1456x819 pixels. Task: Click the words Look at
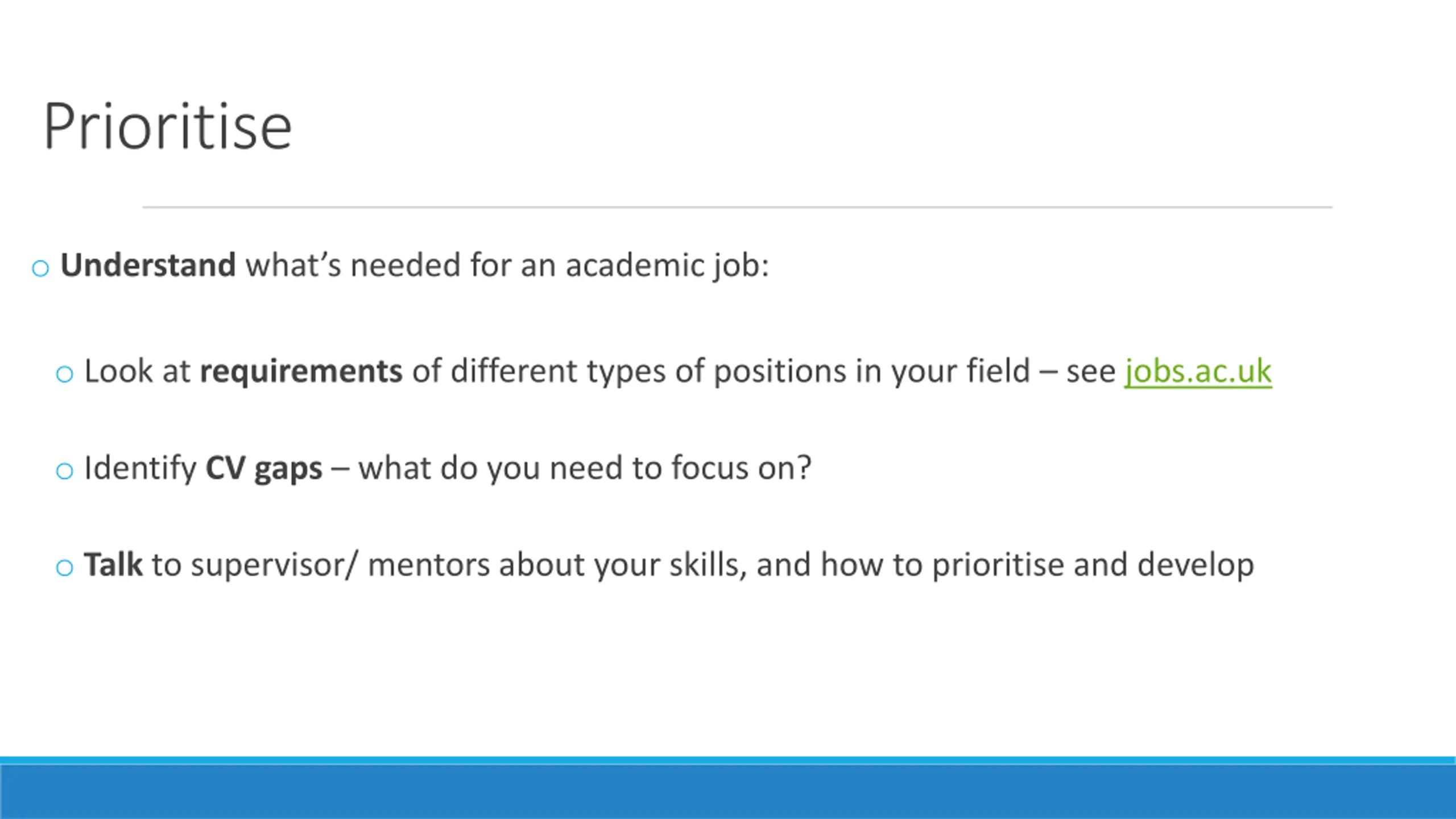point(137,372)
